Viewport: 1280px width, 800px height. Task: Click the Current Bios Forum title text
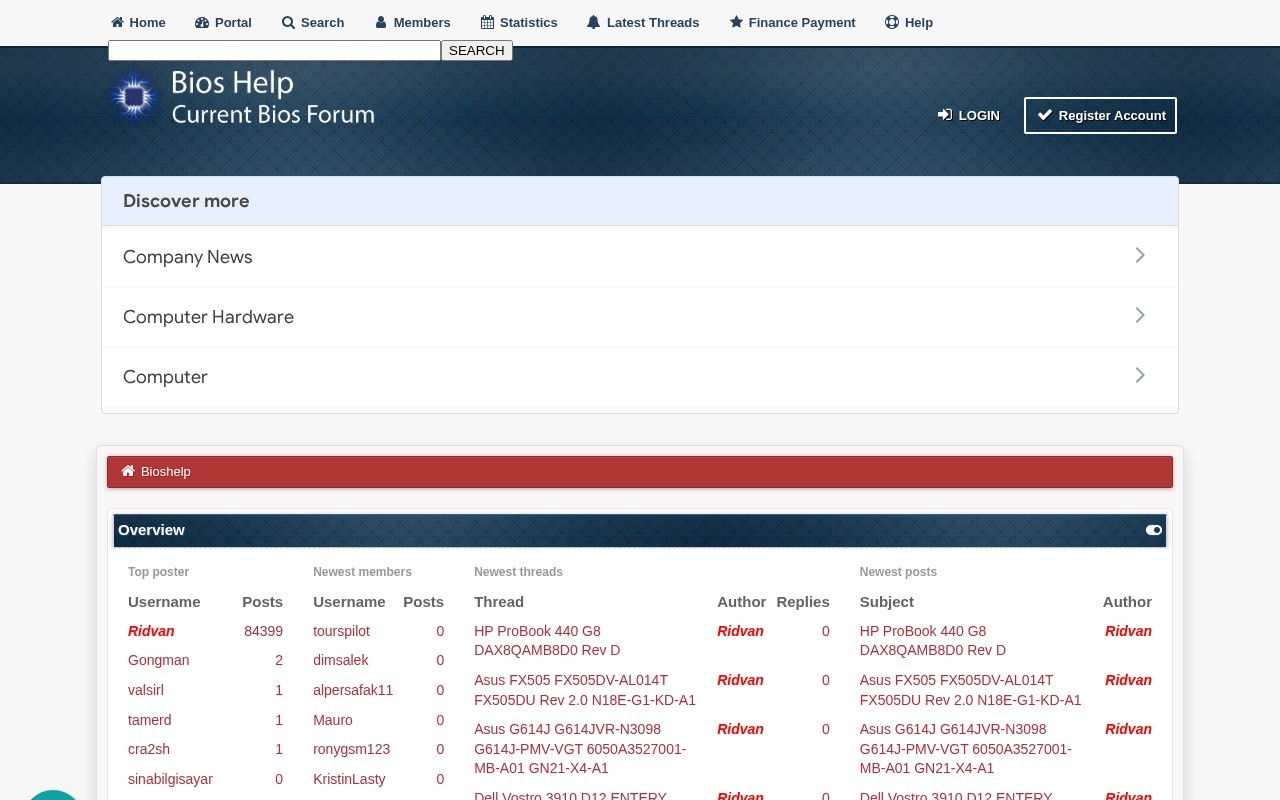click(x=273, y=115)
